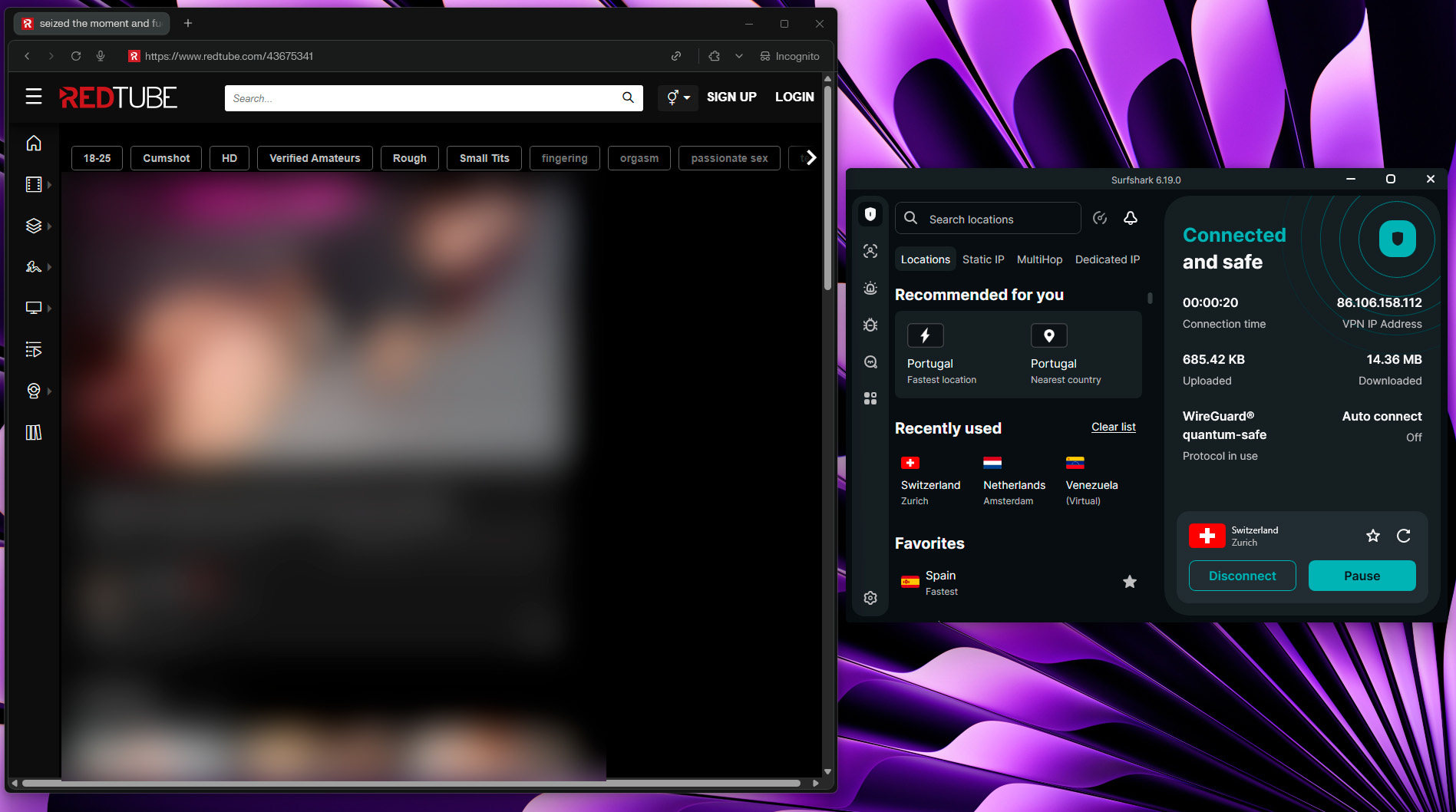Open Surfshark Alert sidebar icon
This screenshot has height=812, width=1456.
point(870,288)
